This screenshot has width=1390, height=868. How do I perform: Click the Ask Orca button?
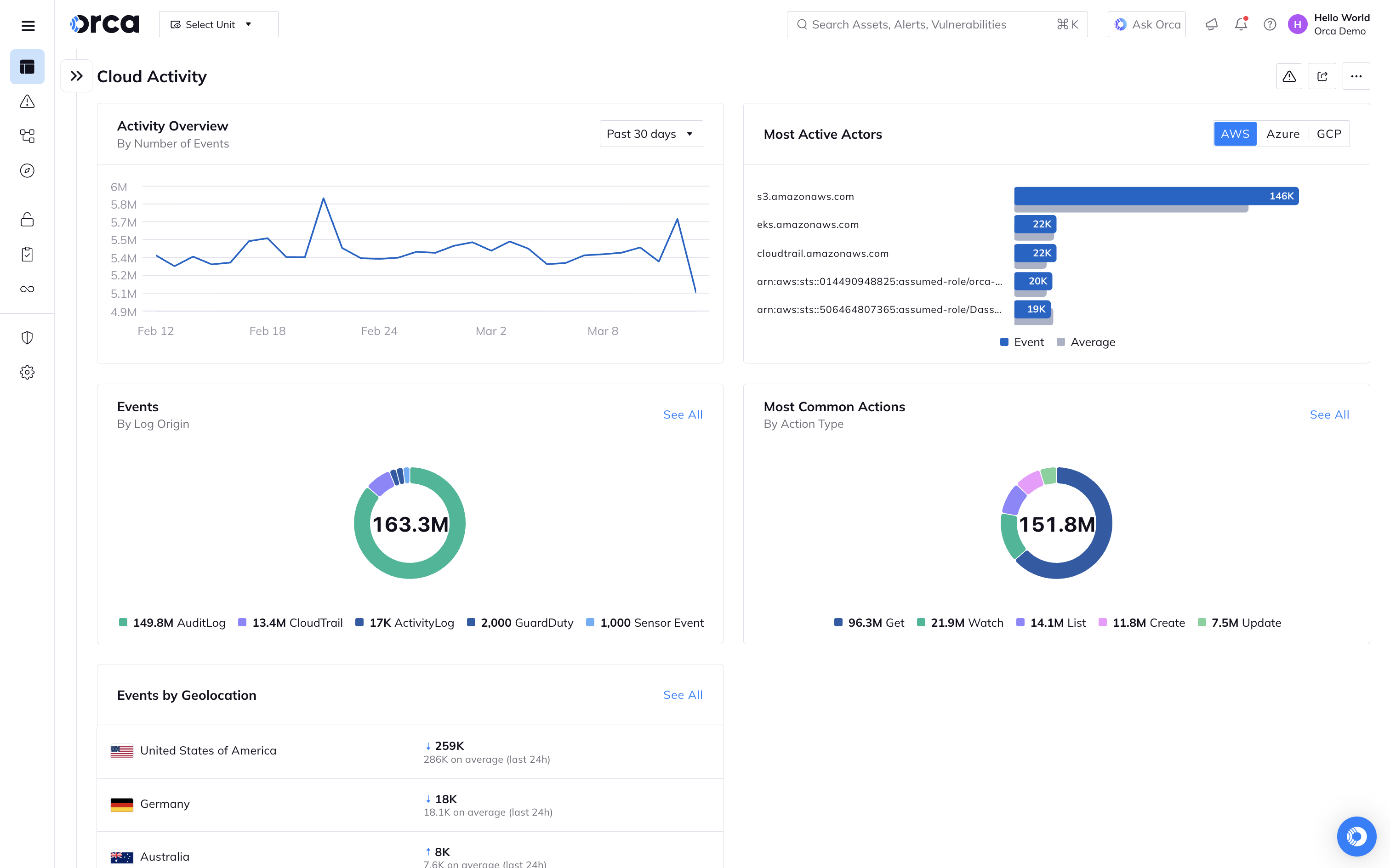pos(1146,24)
